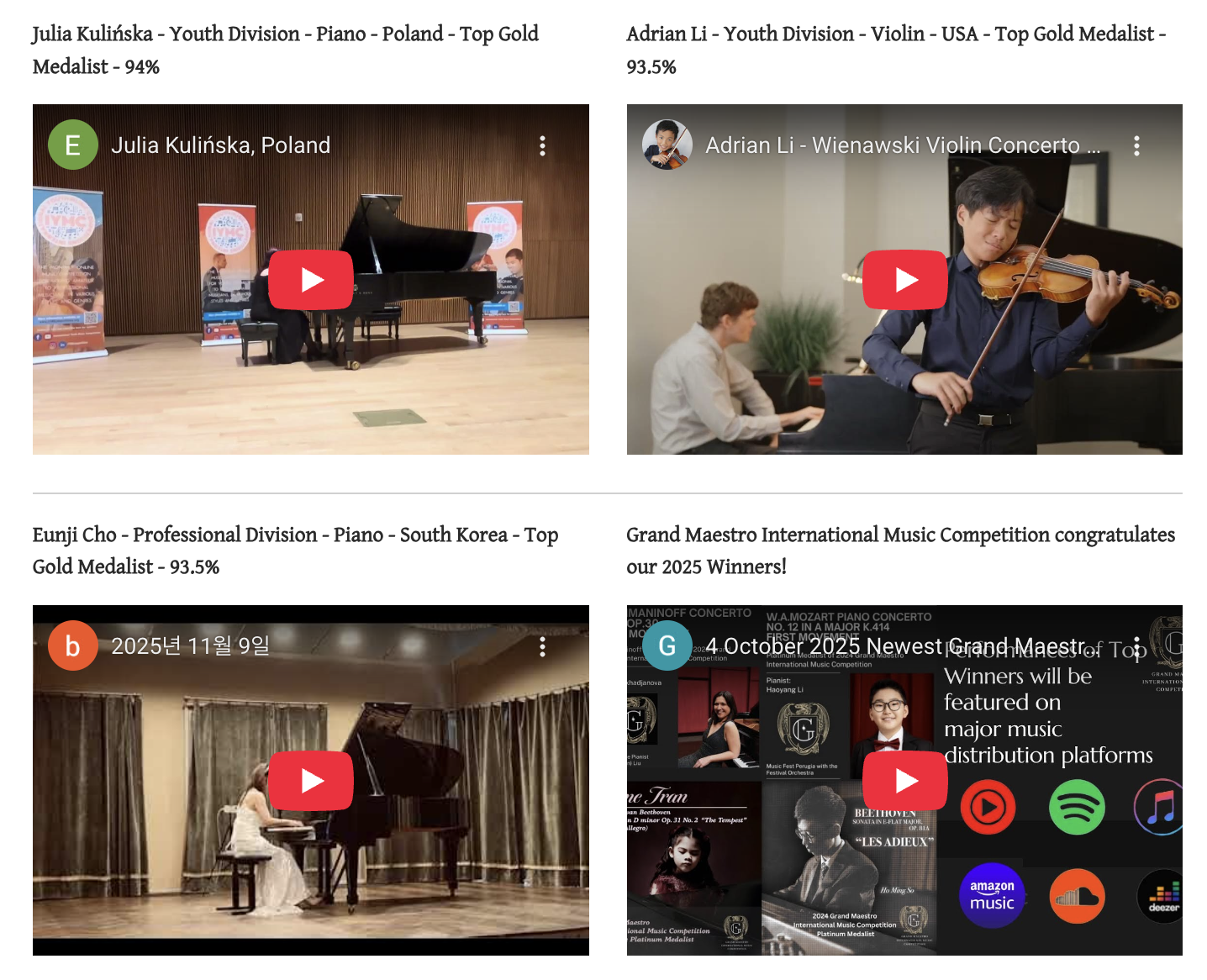Open the 'Julia Kulińska, Poland' video title
The height and width of the screenshot is (980, 1207).
[221, 145]
